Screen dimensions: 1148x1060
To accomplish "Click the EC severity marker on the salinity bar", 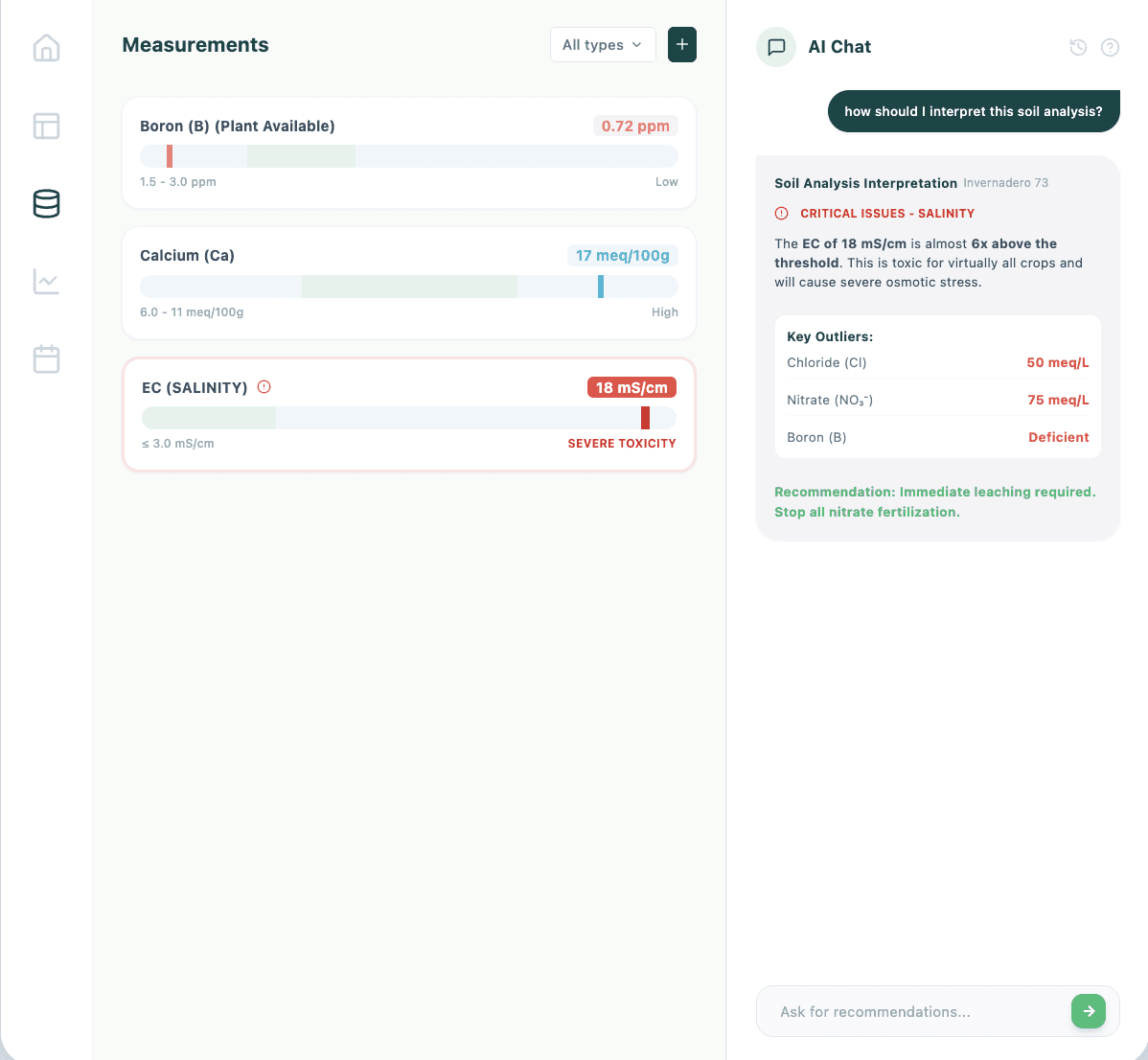I will point(644,417).
